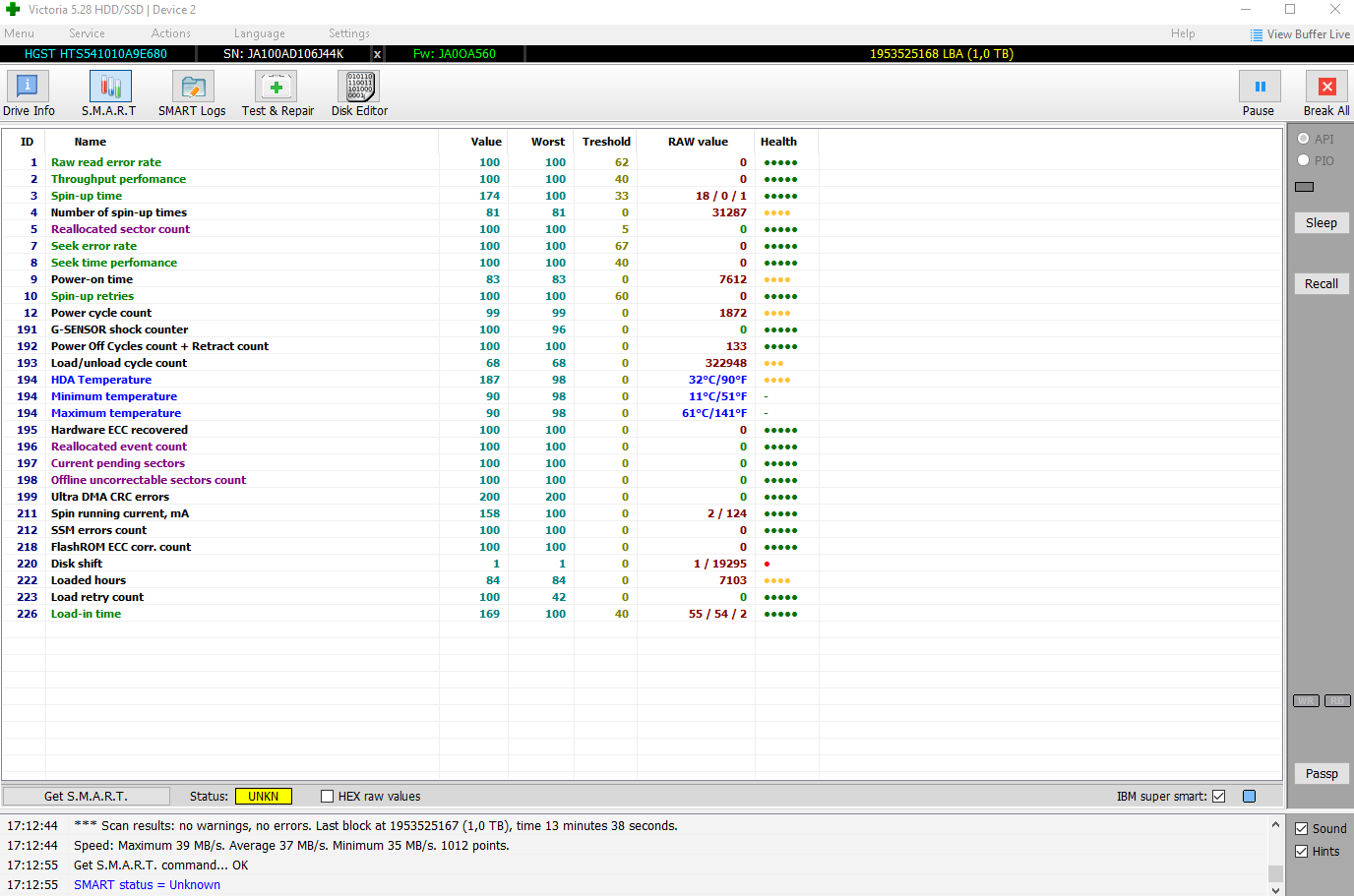Put the drive to Sleep
The height and width of the screenshot is (896, 1354).
coord(1321,223)
